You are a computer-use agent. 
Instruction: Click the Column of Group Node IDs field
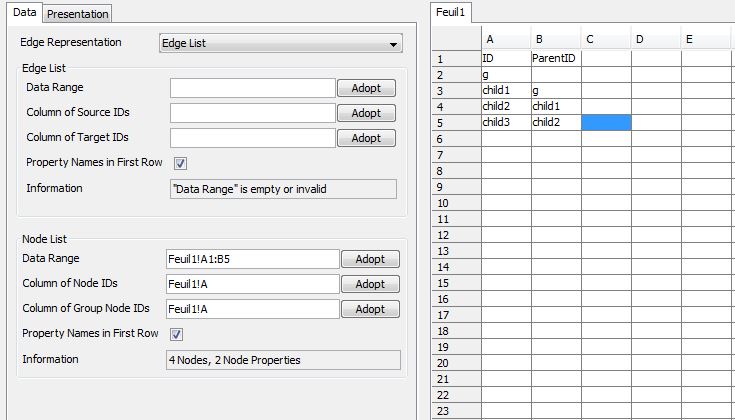click(x=252, y=309)
